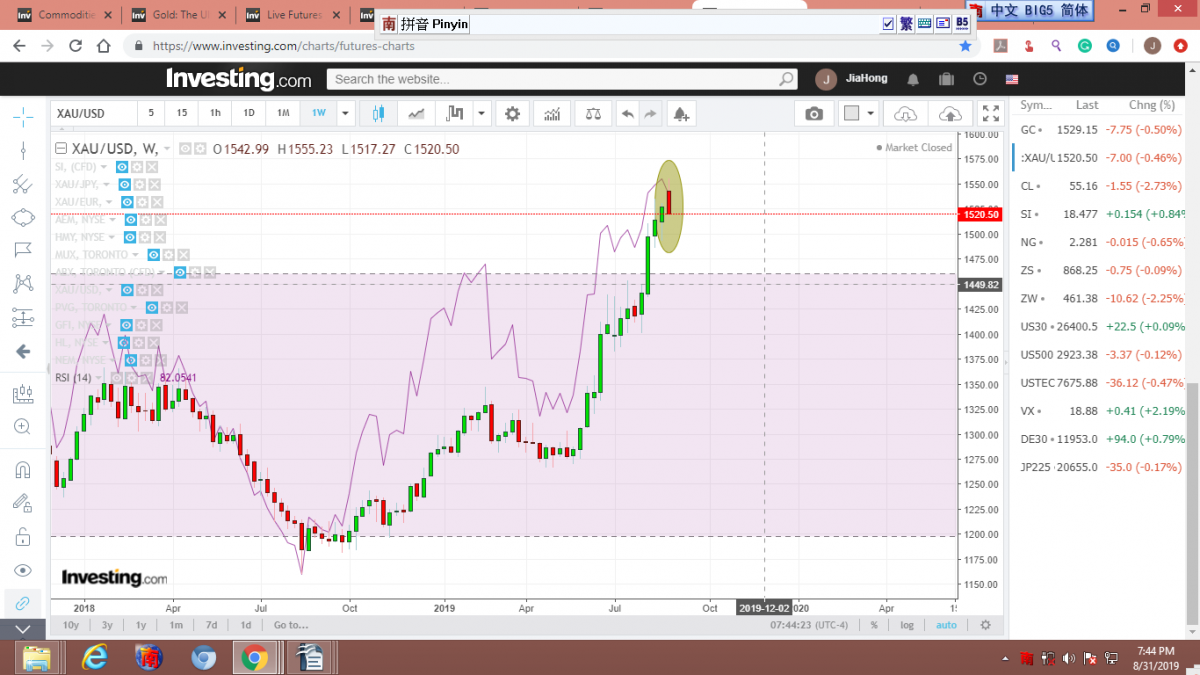Click the undo arrow in chart toolbar

(x=627, y=114)
